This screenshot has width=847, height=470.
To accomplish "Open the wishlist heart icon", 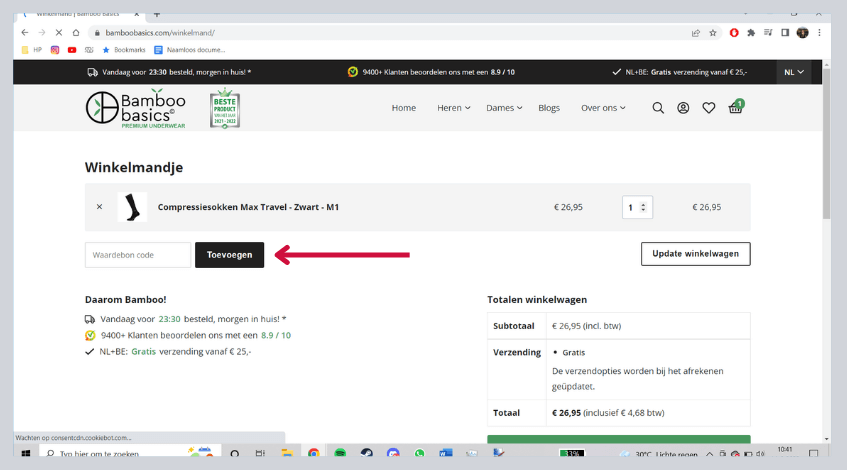I will (x=709, y=108).
